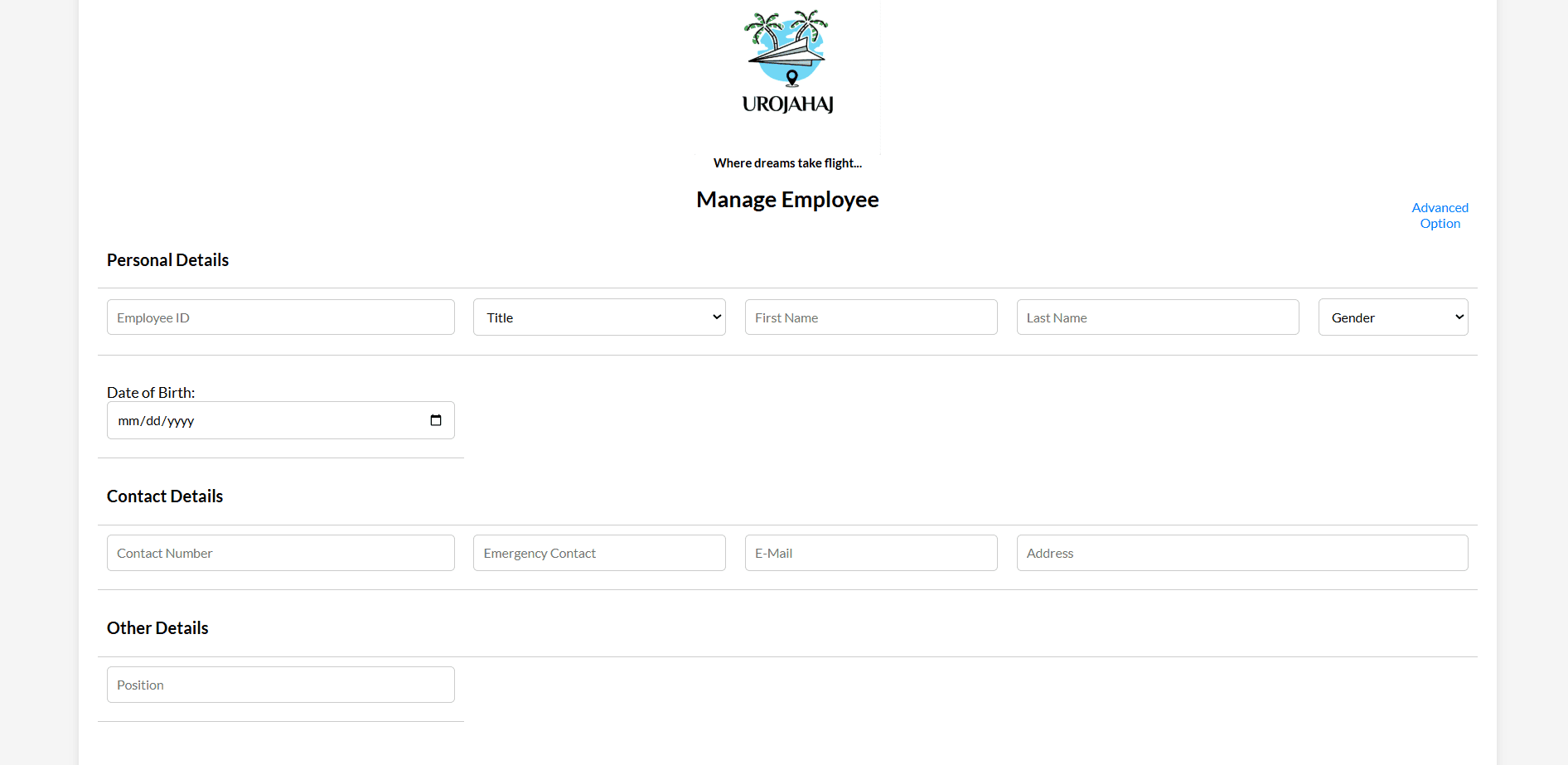The height and width of the screenshot is (765, 1568).
Task: Click the Manage Employee heading
Action: 787,200
